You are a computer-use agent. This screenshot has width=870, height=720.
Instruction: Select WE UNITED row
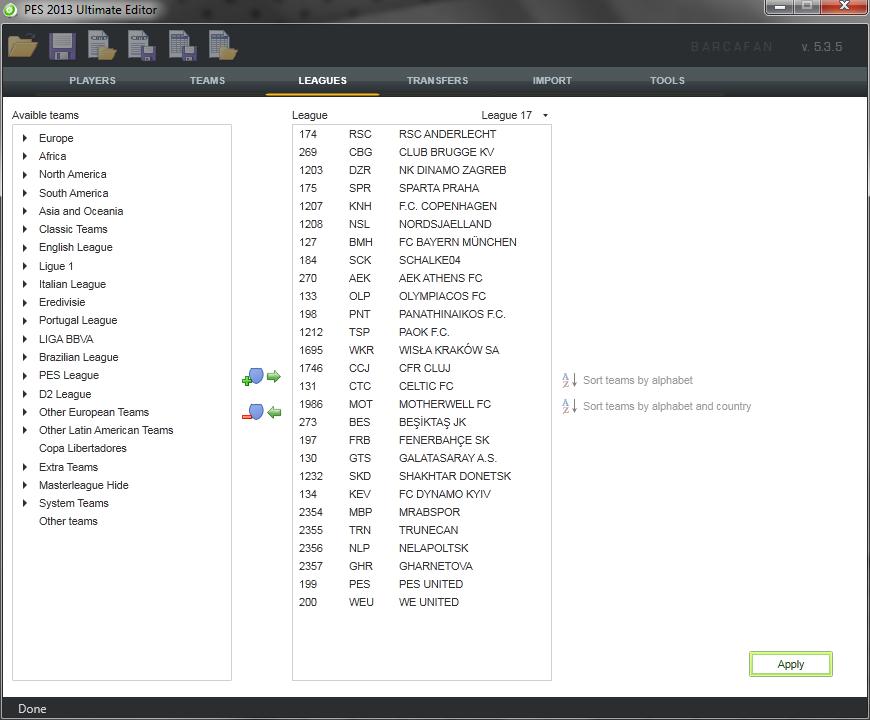pos(422,602)
